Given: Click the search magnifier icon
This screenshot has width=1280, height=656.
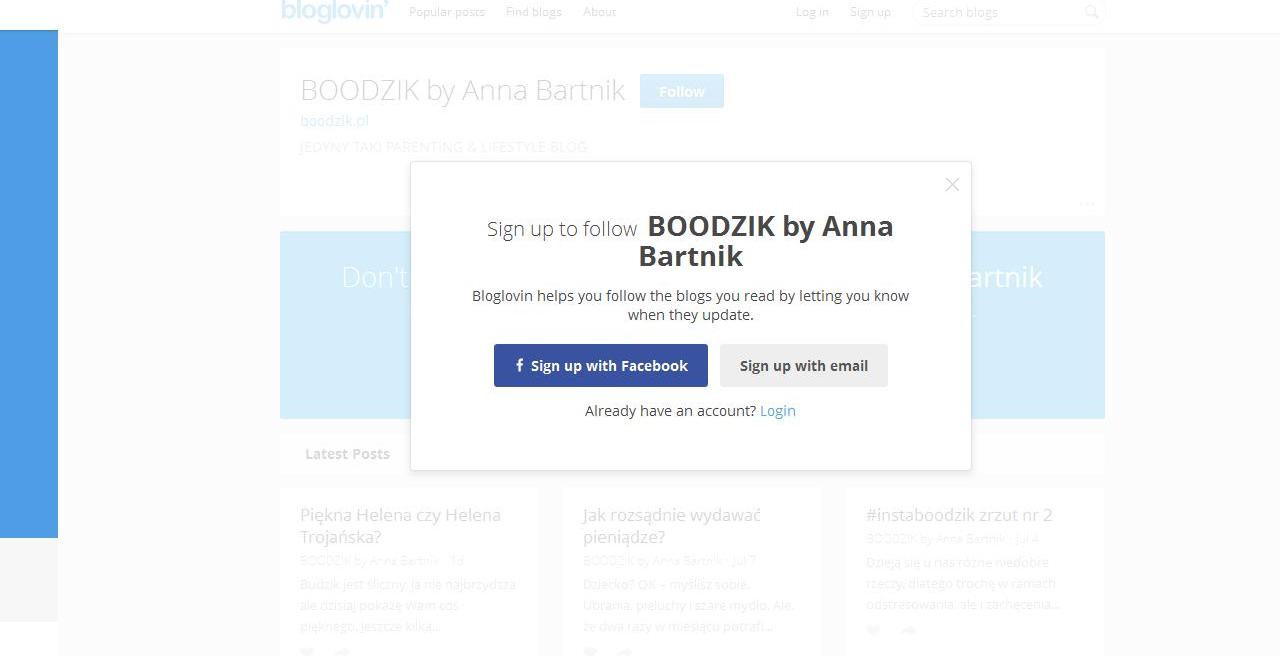Looking at the screenshot, I should pos(1091,12).
